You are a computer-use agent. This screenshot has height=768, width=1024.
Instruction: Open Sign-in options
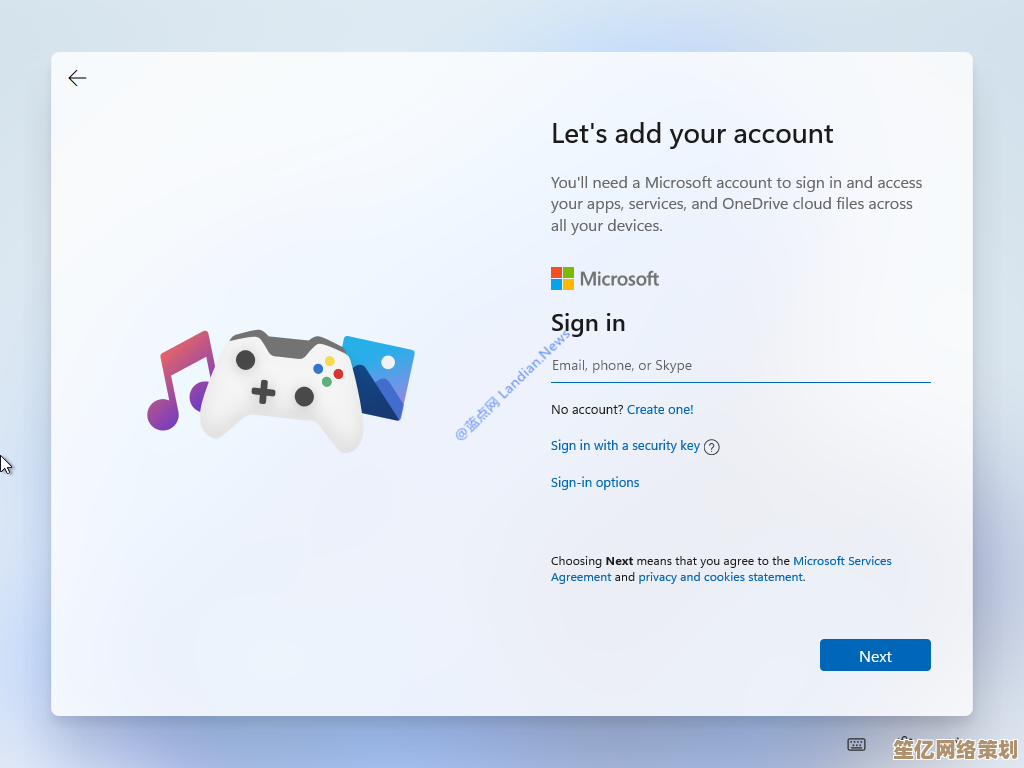click(595, 482)
